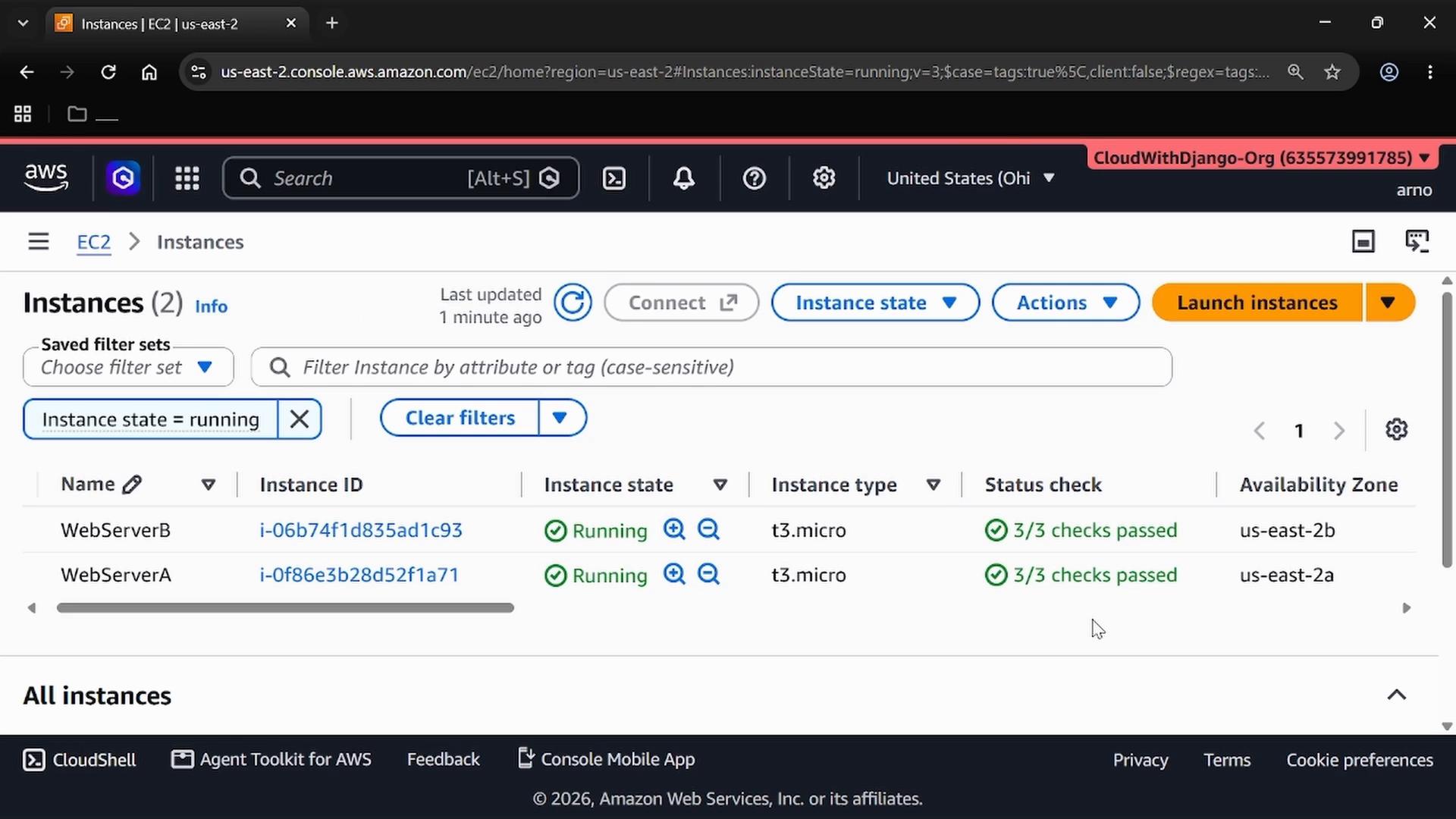
Task: Focus the AWS Search box
Action: click(x=400, y=178)
